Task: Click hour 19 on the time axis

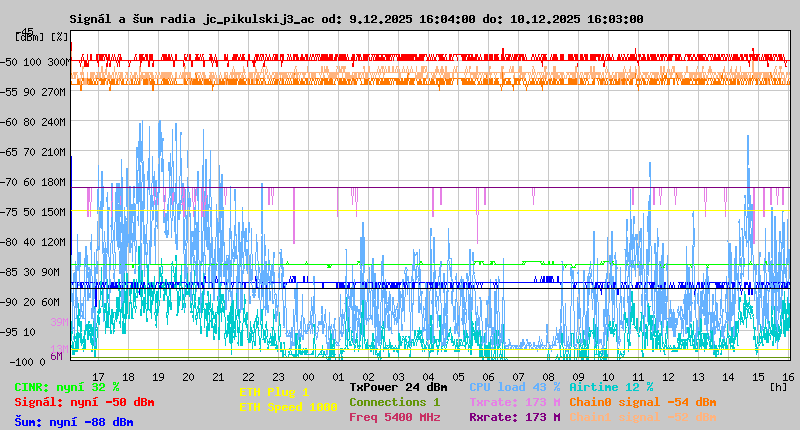Action: click(158, 376)
